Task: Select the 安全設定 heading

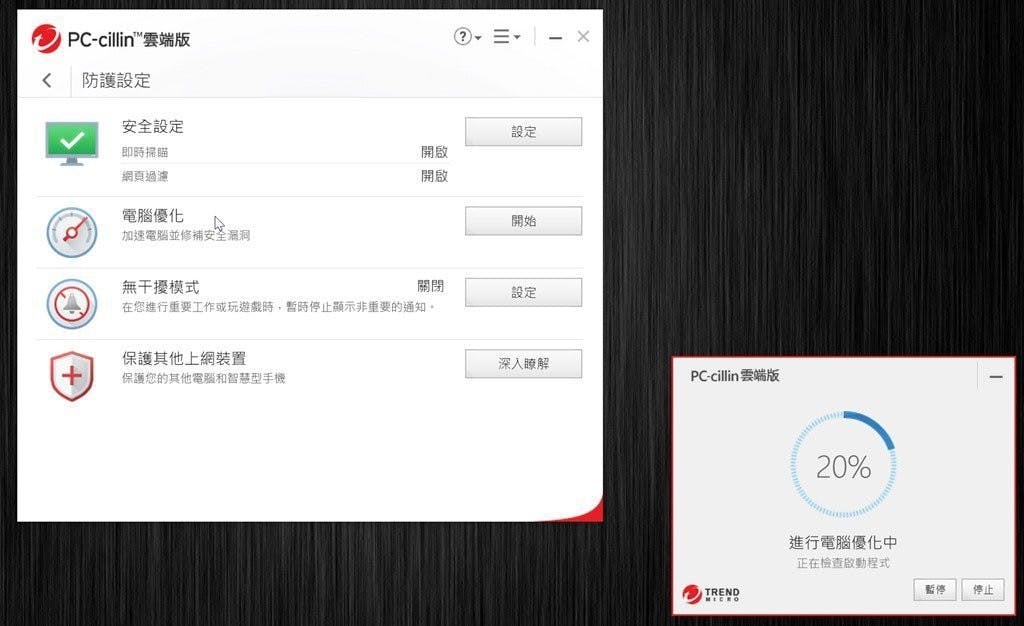Action: (153, 127)
